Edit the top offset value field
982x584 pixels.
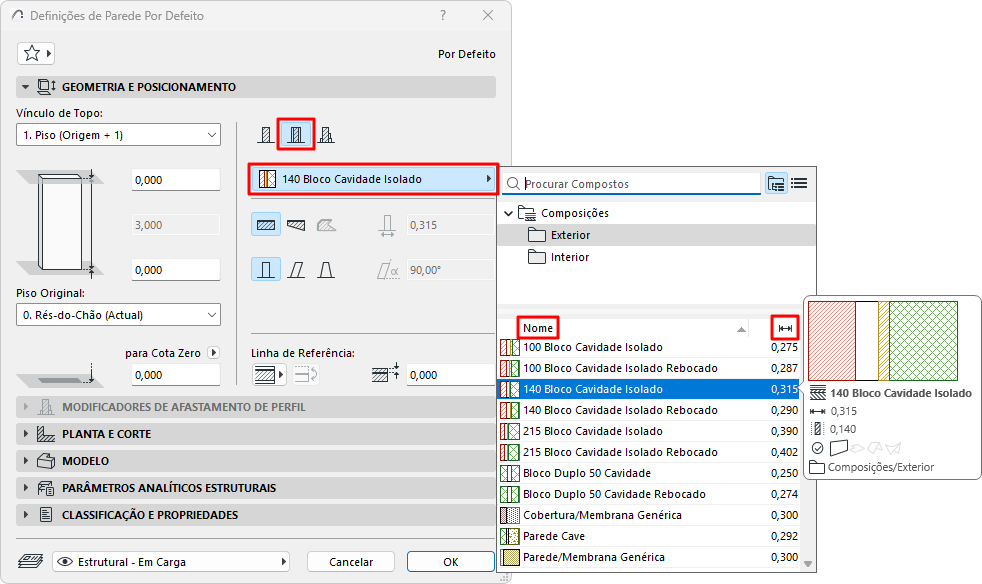tap(176, 180)
